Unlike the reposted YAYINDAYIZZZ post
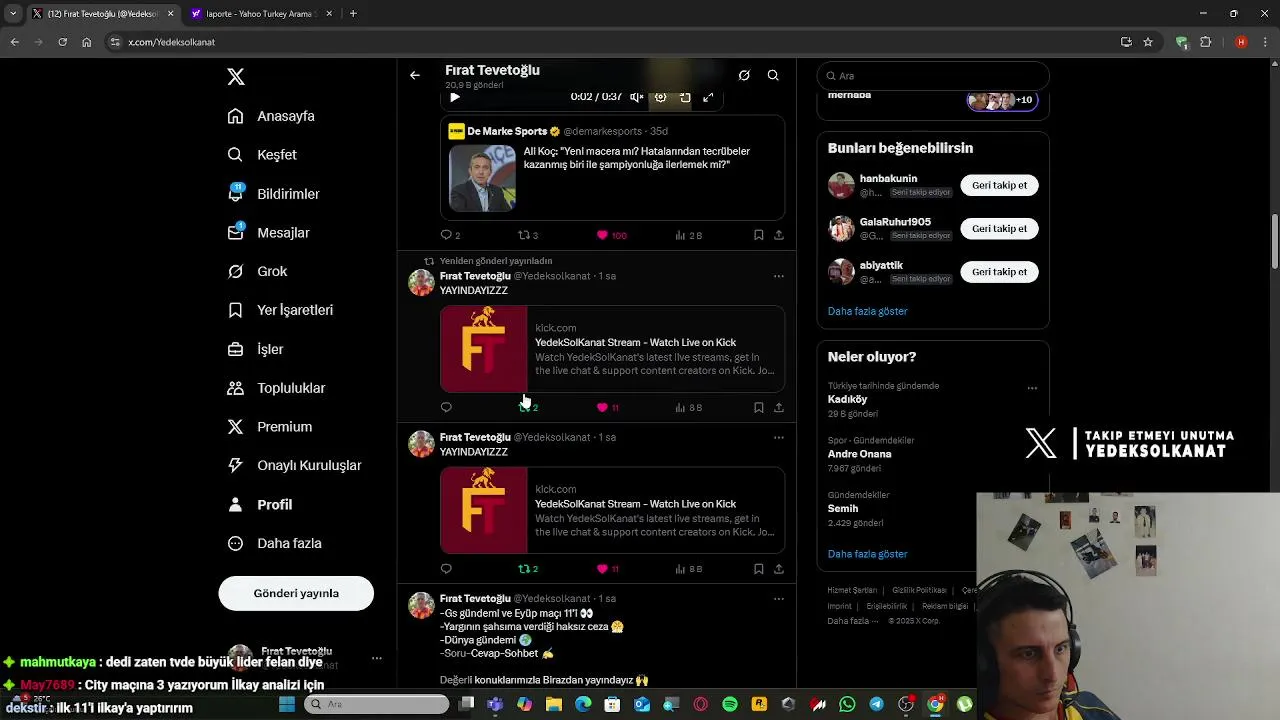The image size is (1280, 720). (x=608, y=407)
